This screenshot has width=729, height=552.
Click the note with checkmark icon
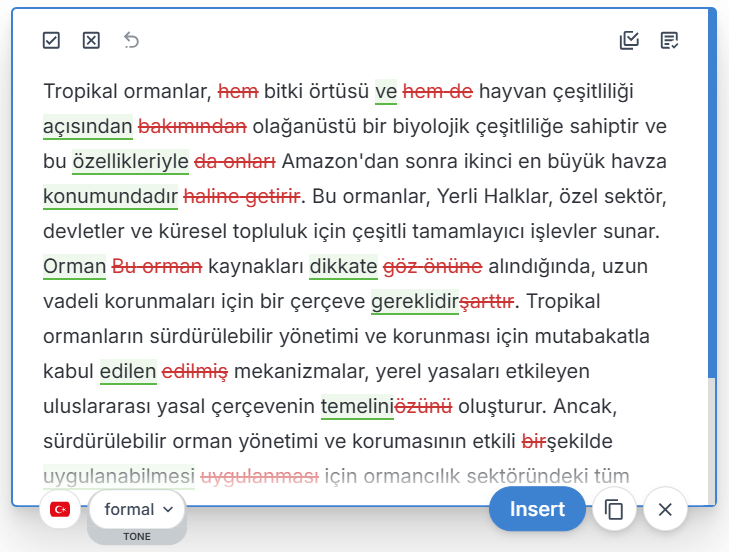tap(670, 40)
